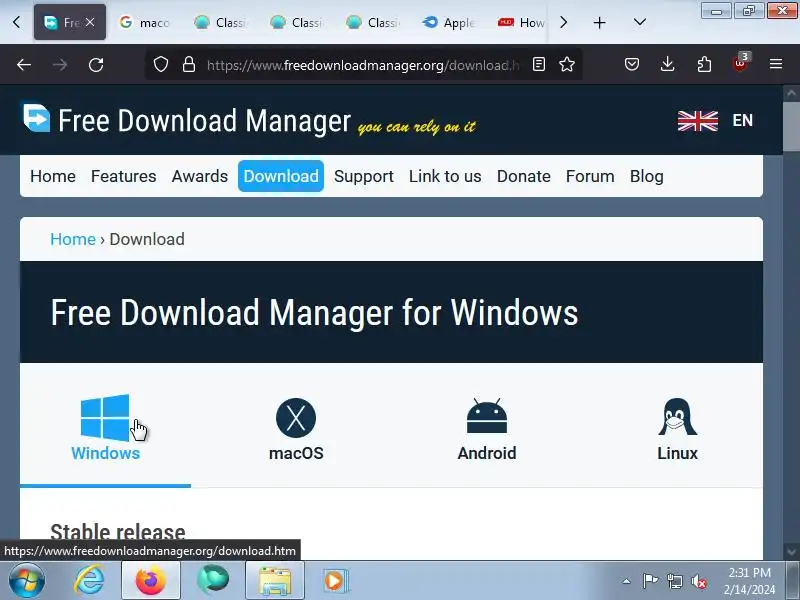
Task: Open the Pocket save icon
Action: 632,64
